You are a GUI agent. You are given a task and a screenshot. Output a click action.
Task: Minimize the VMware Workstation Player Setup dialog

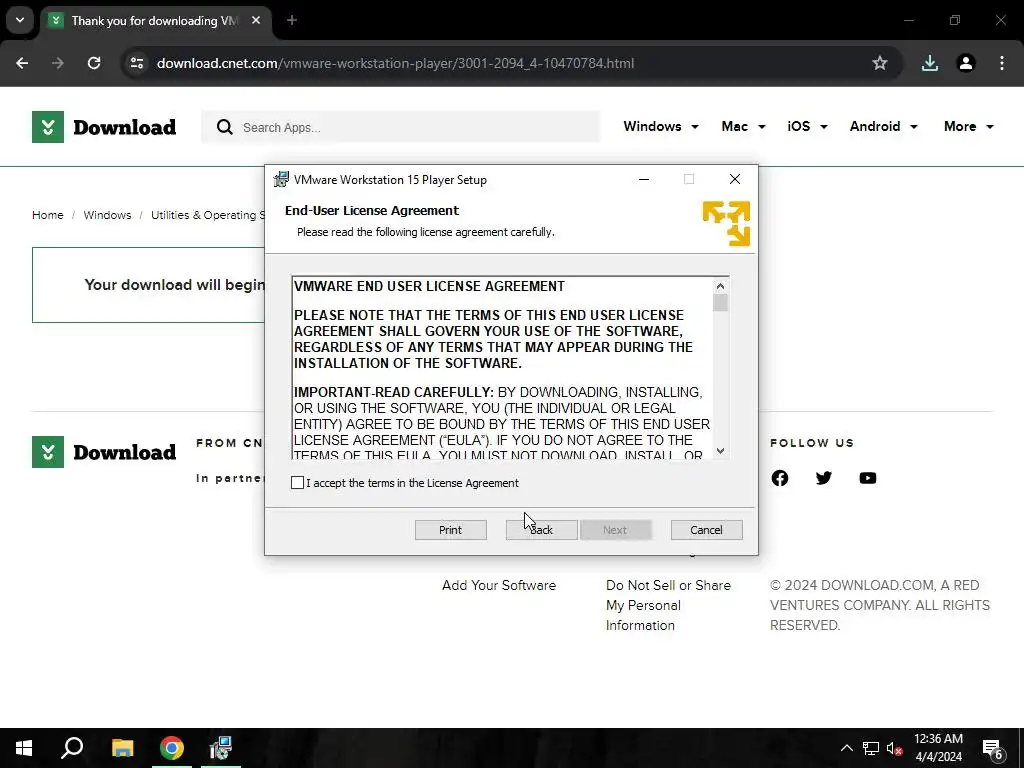click(644, 179)
